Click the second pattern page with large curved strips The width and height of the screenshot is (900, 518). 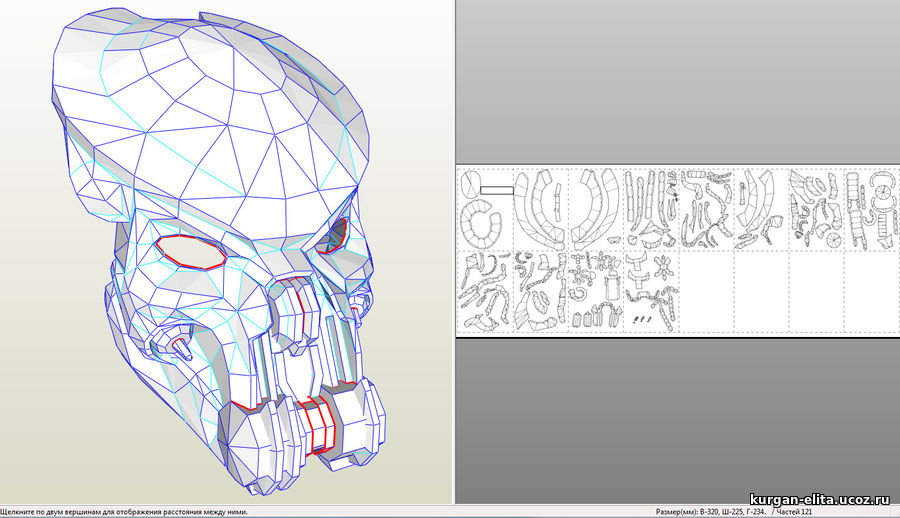pyautogui.click(x=541, y=208)
